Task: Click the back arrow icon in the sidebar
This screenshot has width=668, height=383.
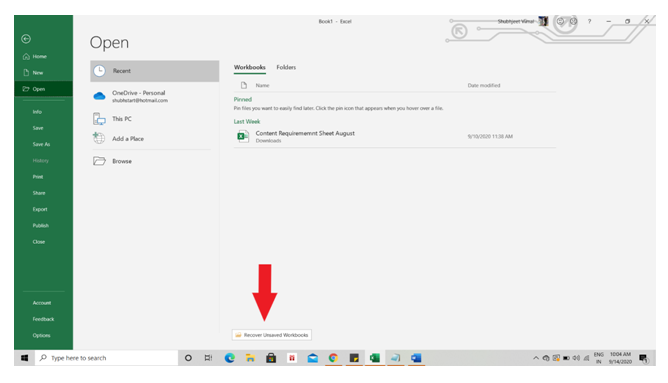Action: click(x=26, y=39)
